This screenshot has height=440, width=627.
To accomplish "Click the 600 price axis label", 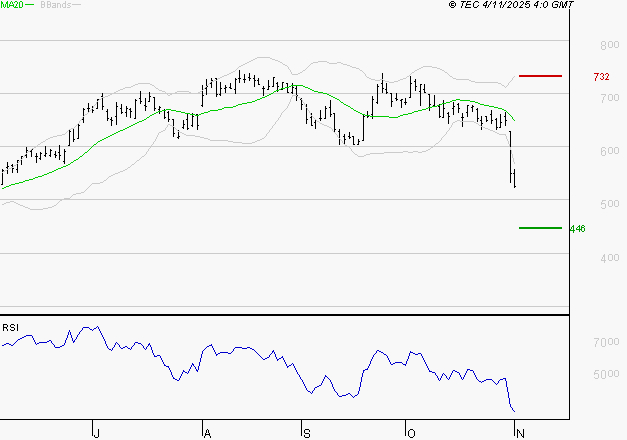I will tap(610, 151).
